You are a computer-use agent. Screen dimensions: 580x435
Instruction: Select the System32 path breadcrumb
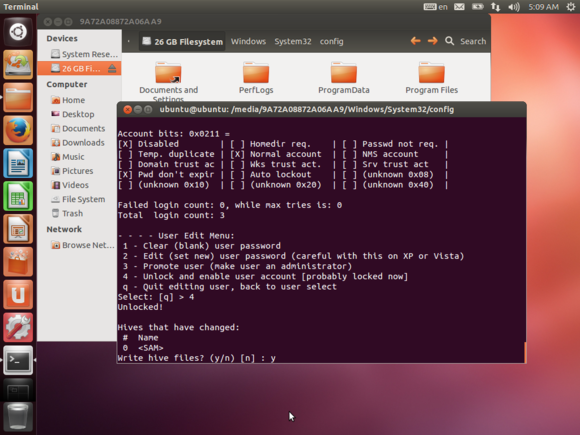click(x=293, y=41)
